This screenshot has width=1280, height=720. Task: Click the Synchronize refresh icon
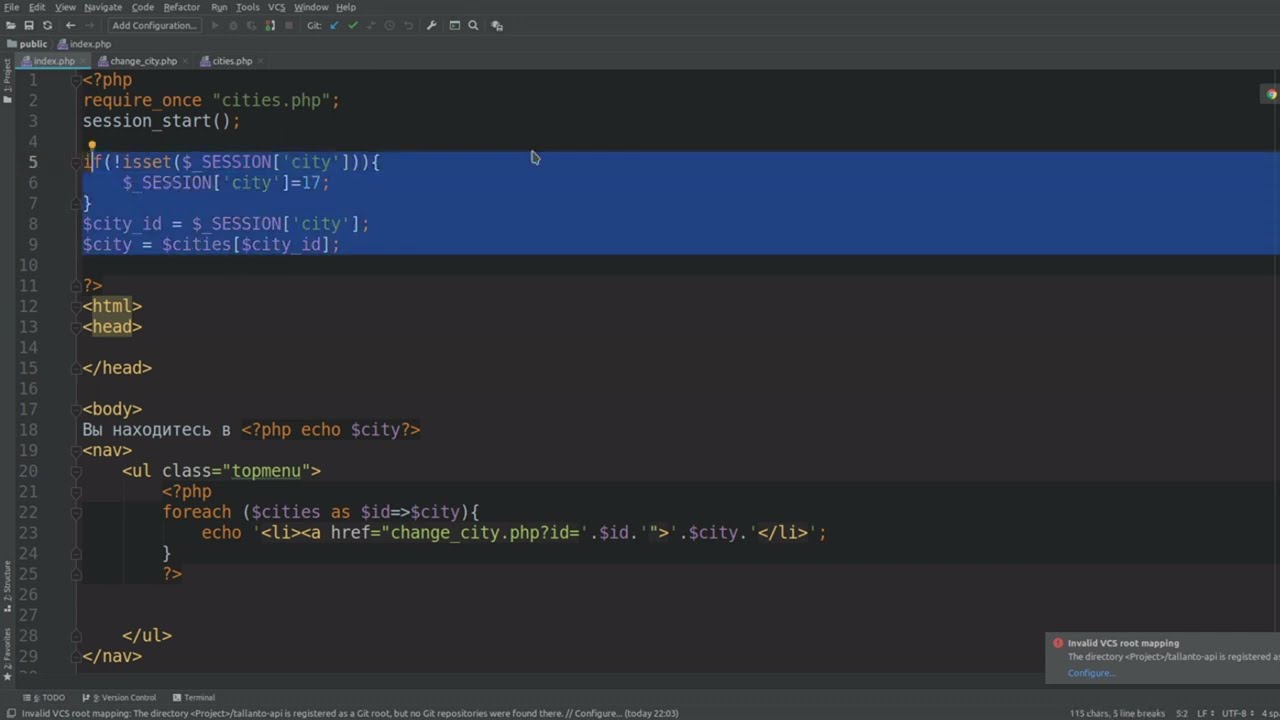[47, 25]
